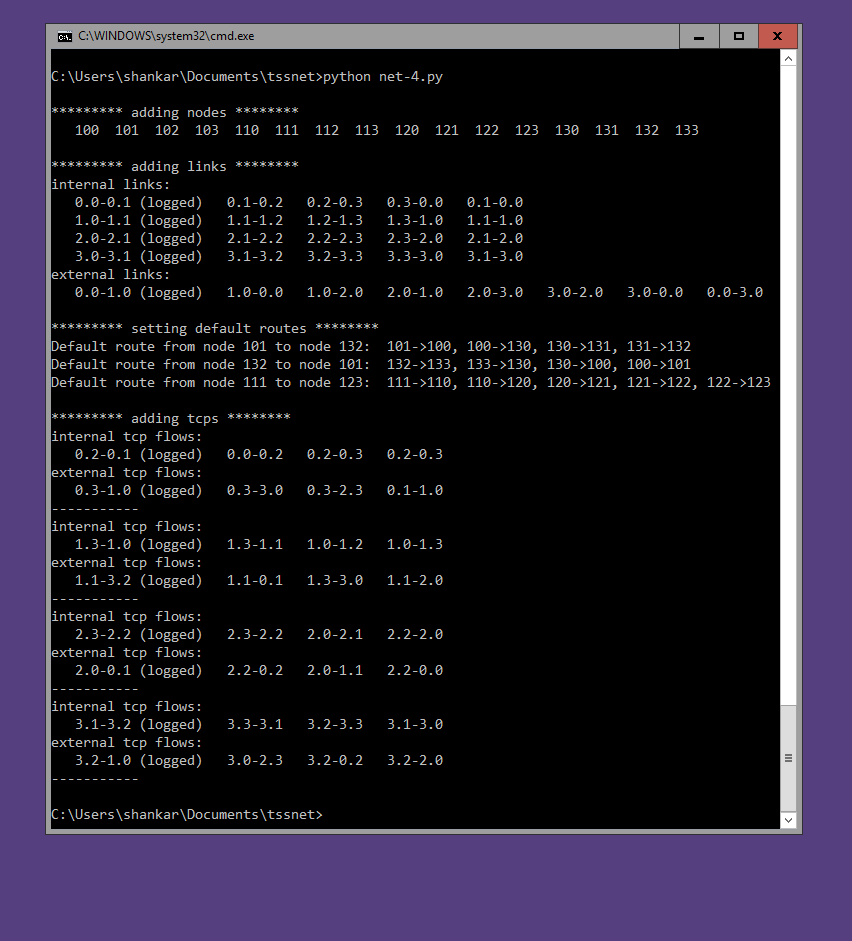
Task: Click node number 113
Action: coord(367,130)
